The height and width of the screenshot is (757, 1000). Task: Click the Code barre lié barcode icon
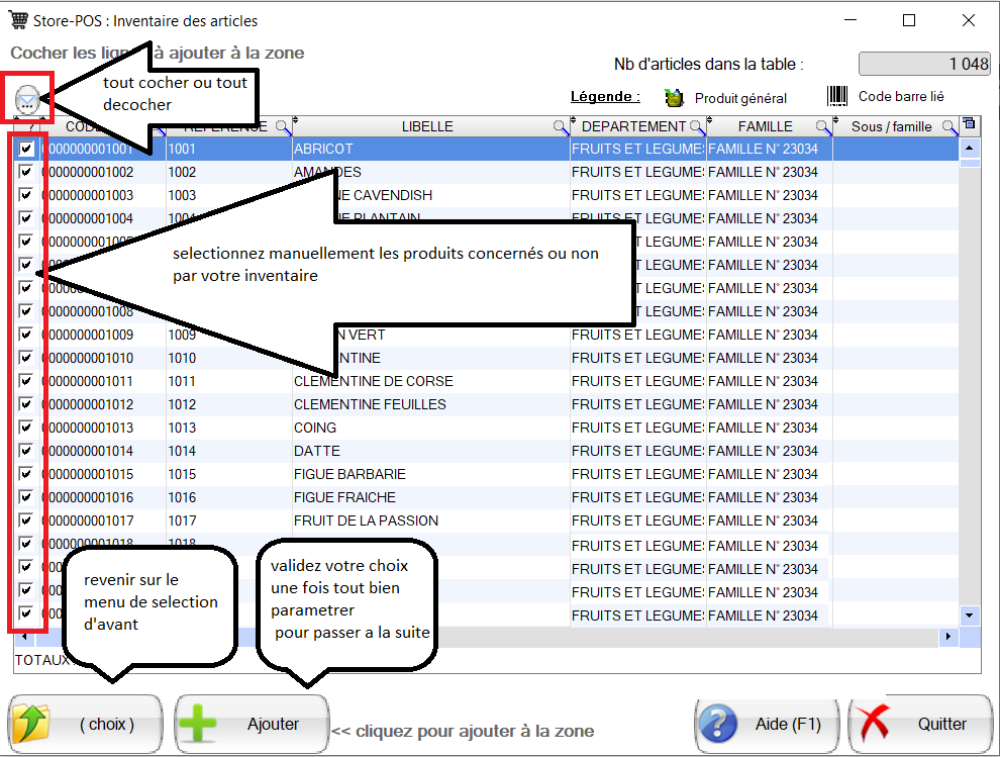click(837, 97)
